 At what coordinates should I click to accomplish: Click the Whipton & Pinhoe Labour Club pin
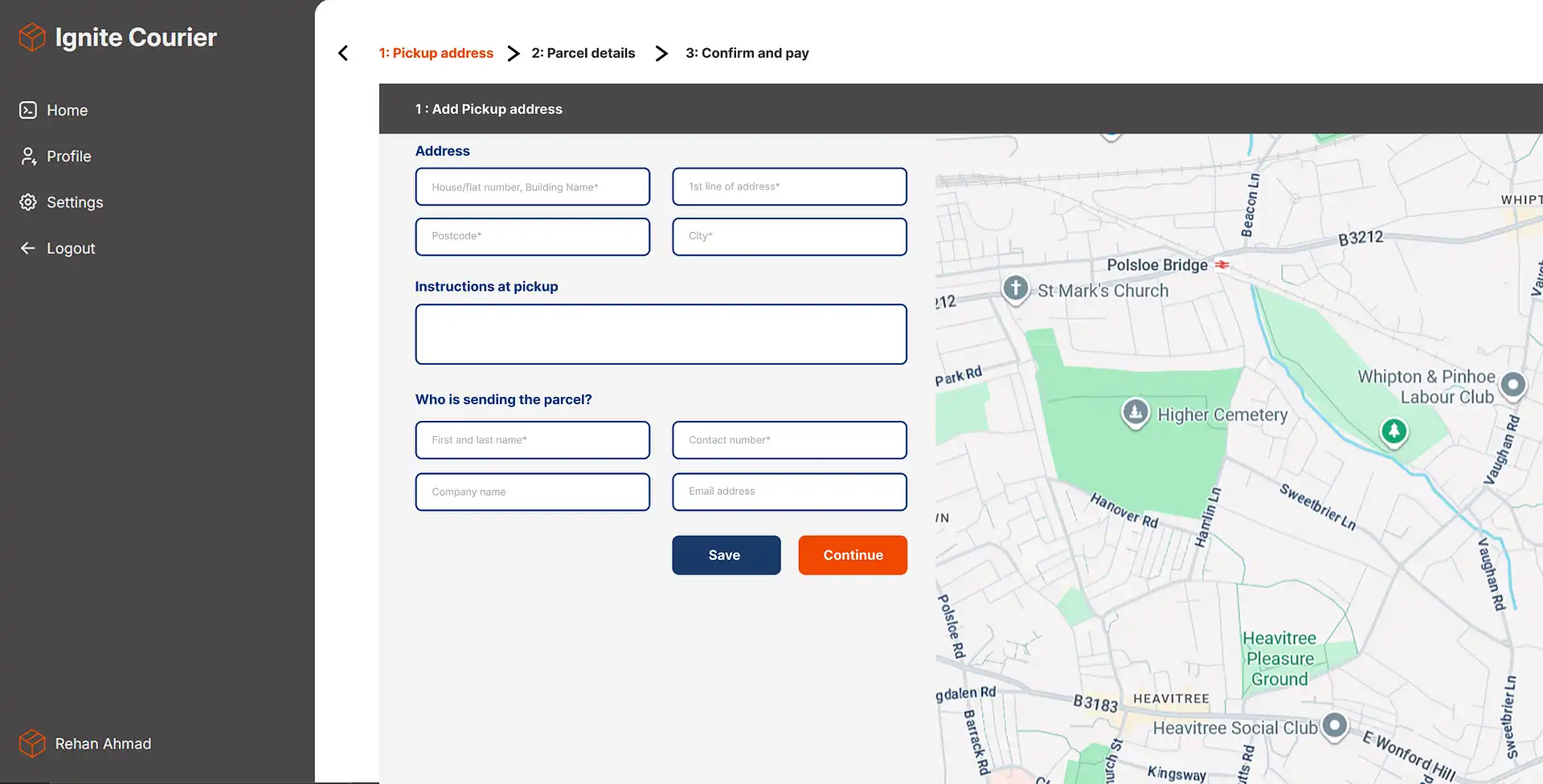point(1512,385)
